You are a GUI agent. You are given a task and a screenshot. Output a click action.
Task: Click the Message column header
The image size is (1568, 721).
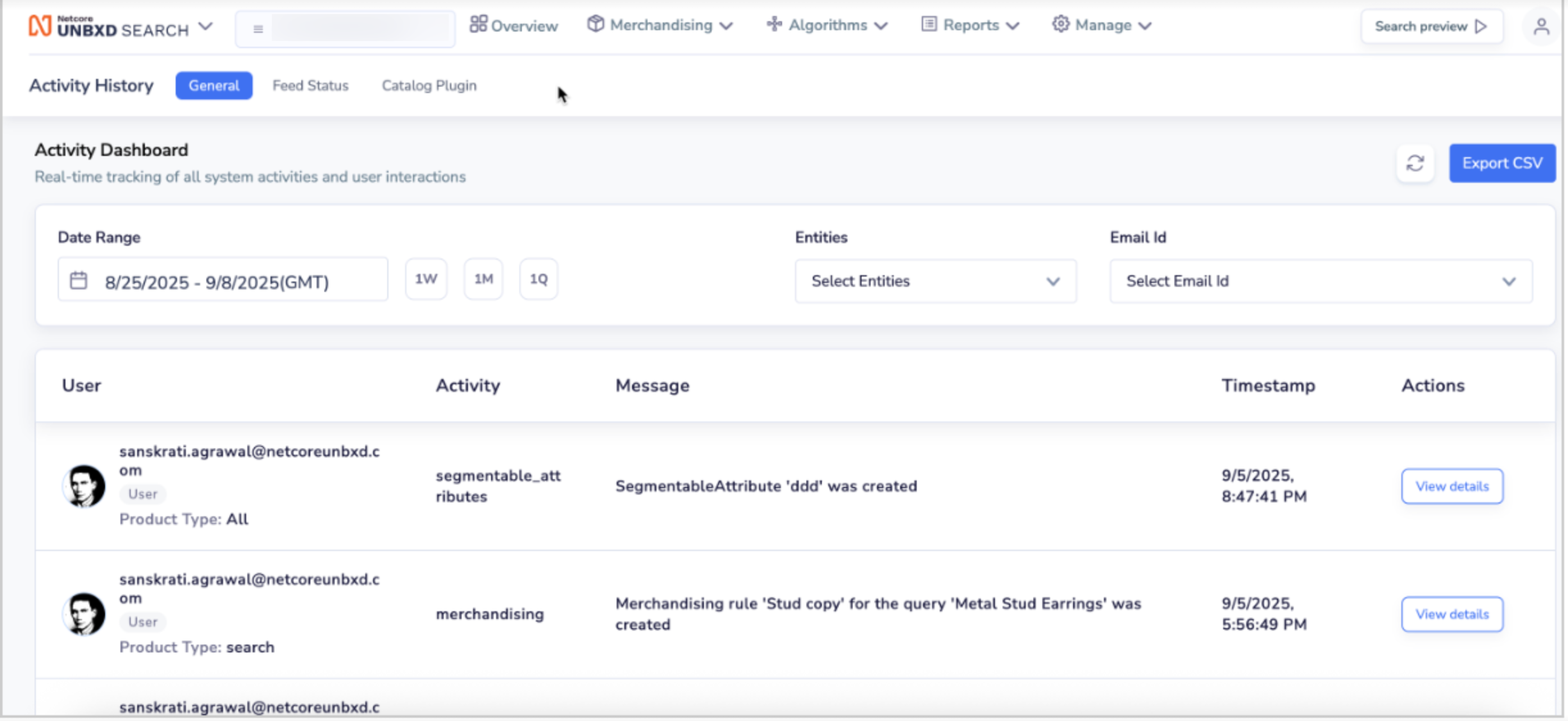coord(653,386)
